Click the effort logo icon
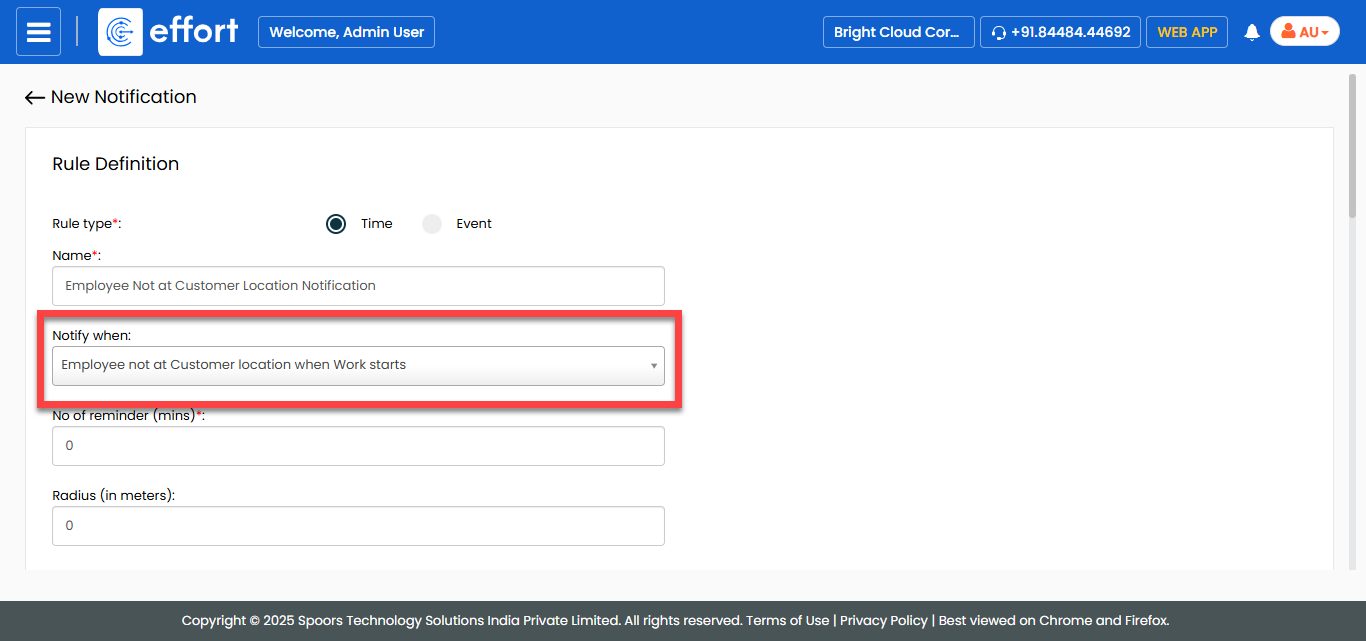 coord(120,32)
